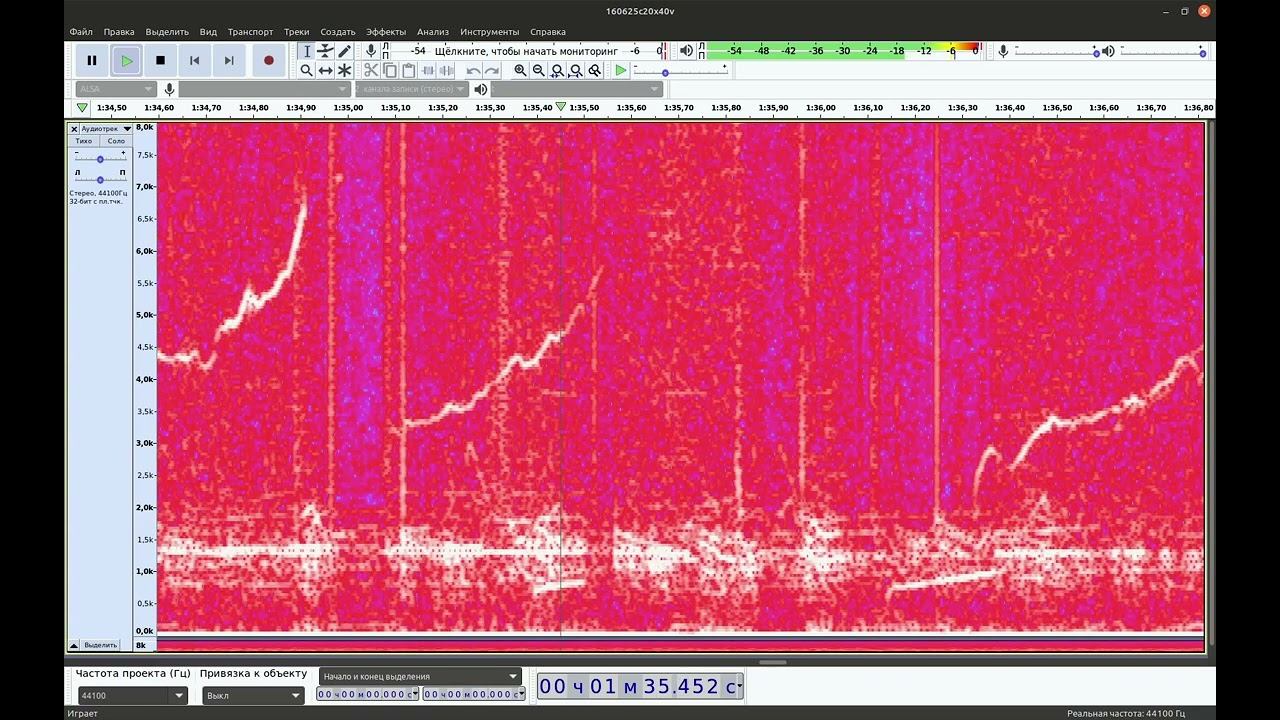
Task: Click the Stop button
Action: (x=160, y=60)
